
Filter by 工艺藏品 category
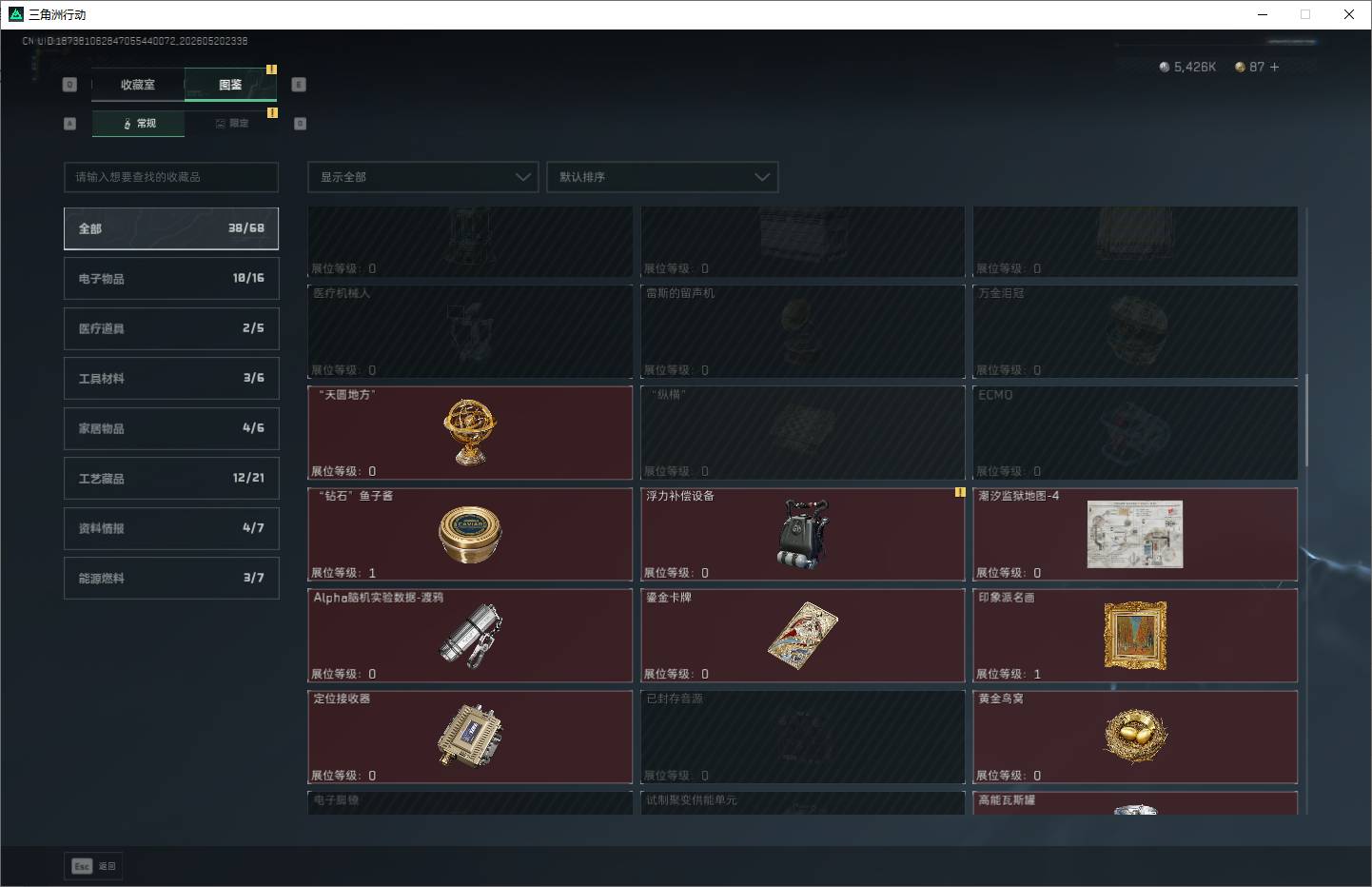click(x=171, y=478)
